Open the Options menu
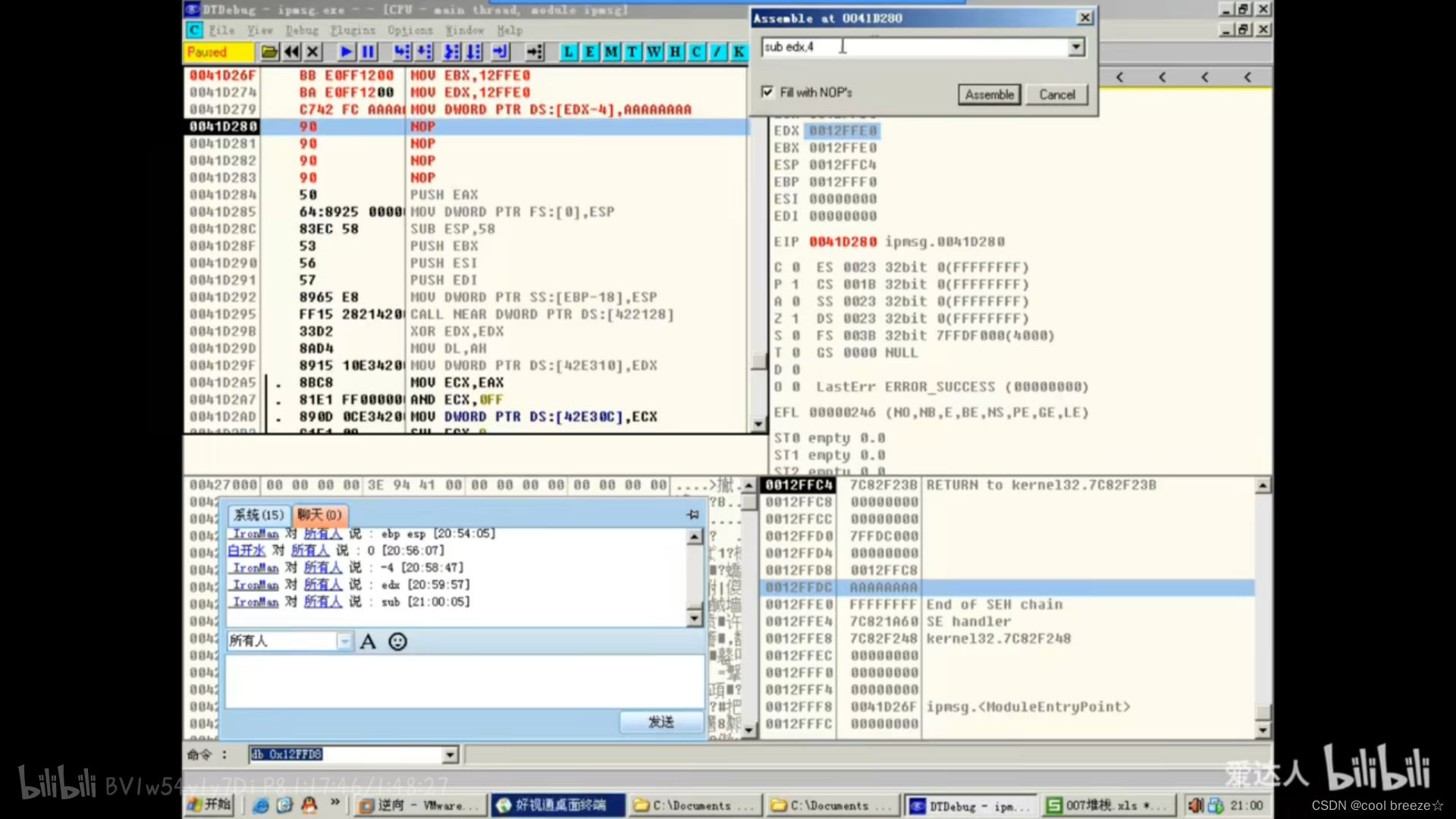The height and width of the screenshot is (819, 1456). [x=409, y=30]
